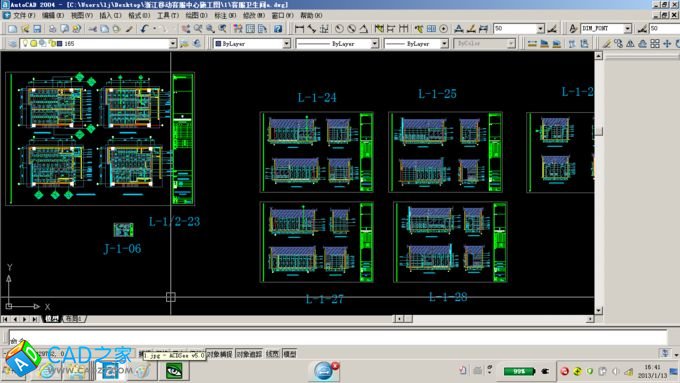Open the ACDSee taskbar eye icon
The height and width of the screenshot is (383, 680).
[x=174, y=371]
